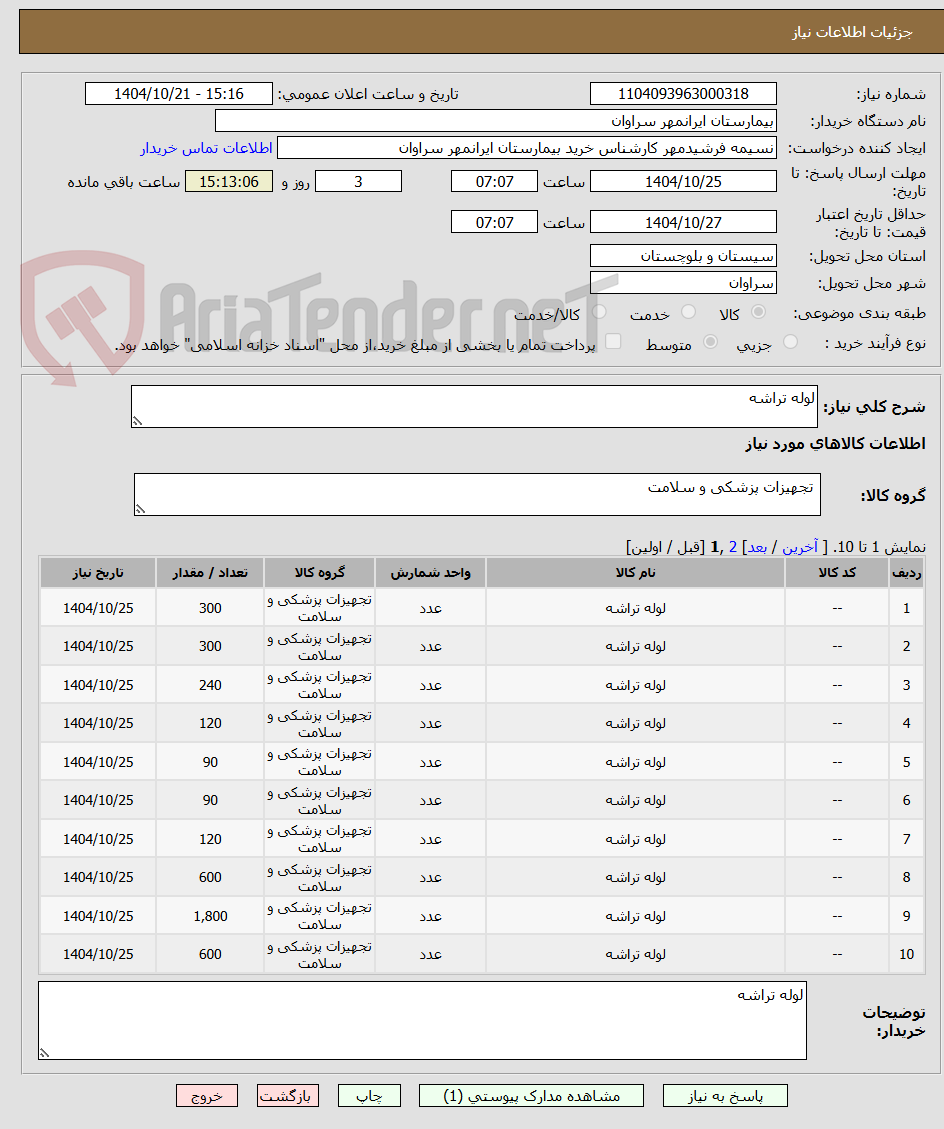Click گروه کالا cell in row 2
Image resolution: width=944 pixels, height=1129 pixels.
320,647
